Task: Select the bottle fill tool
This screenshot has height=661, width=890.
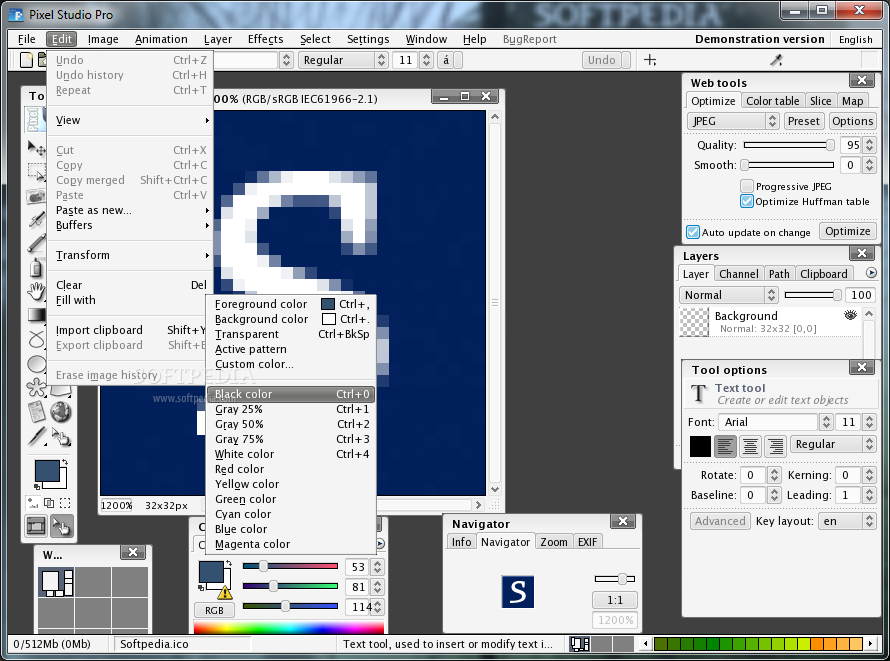Action: (x=36, y=267)
